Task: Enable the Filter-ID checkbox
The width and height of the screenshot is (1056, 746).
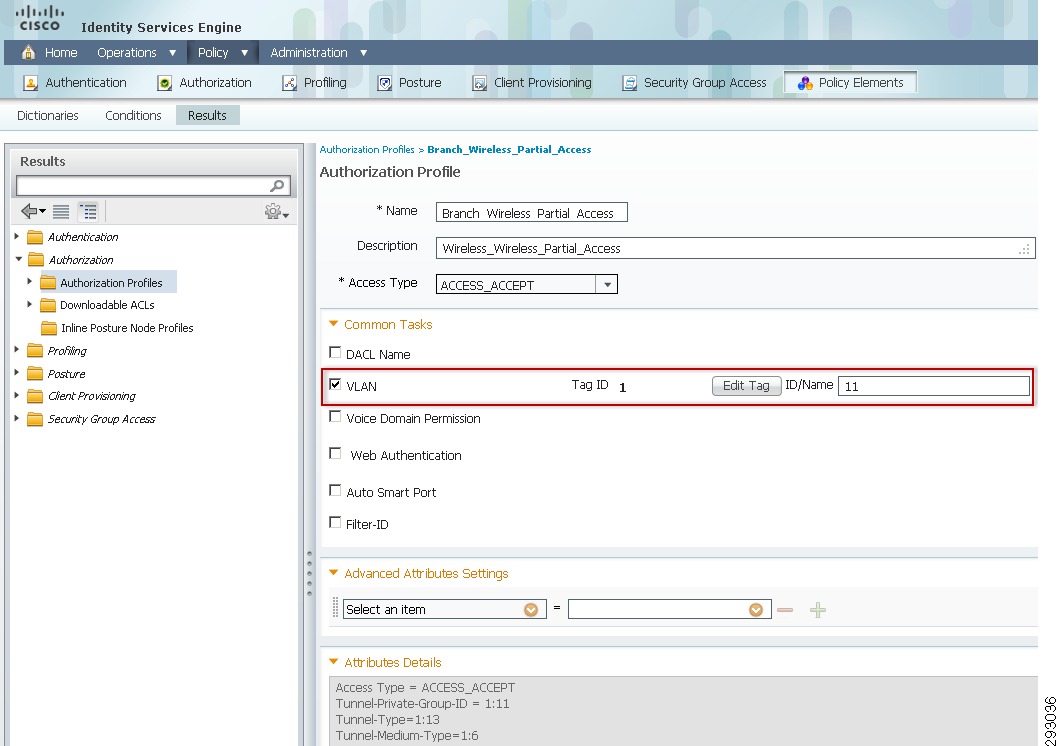Action: click(x=335, y=522)
